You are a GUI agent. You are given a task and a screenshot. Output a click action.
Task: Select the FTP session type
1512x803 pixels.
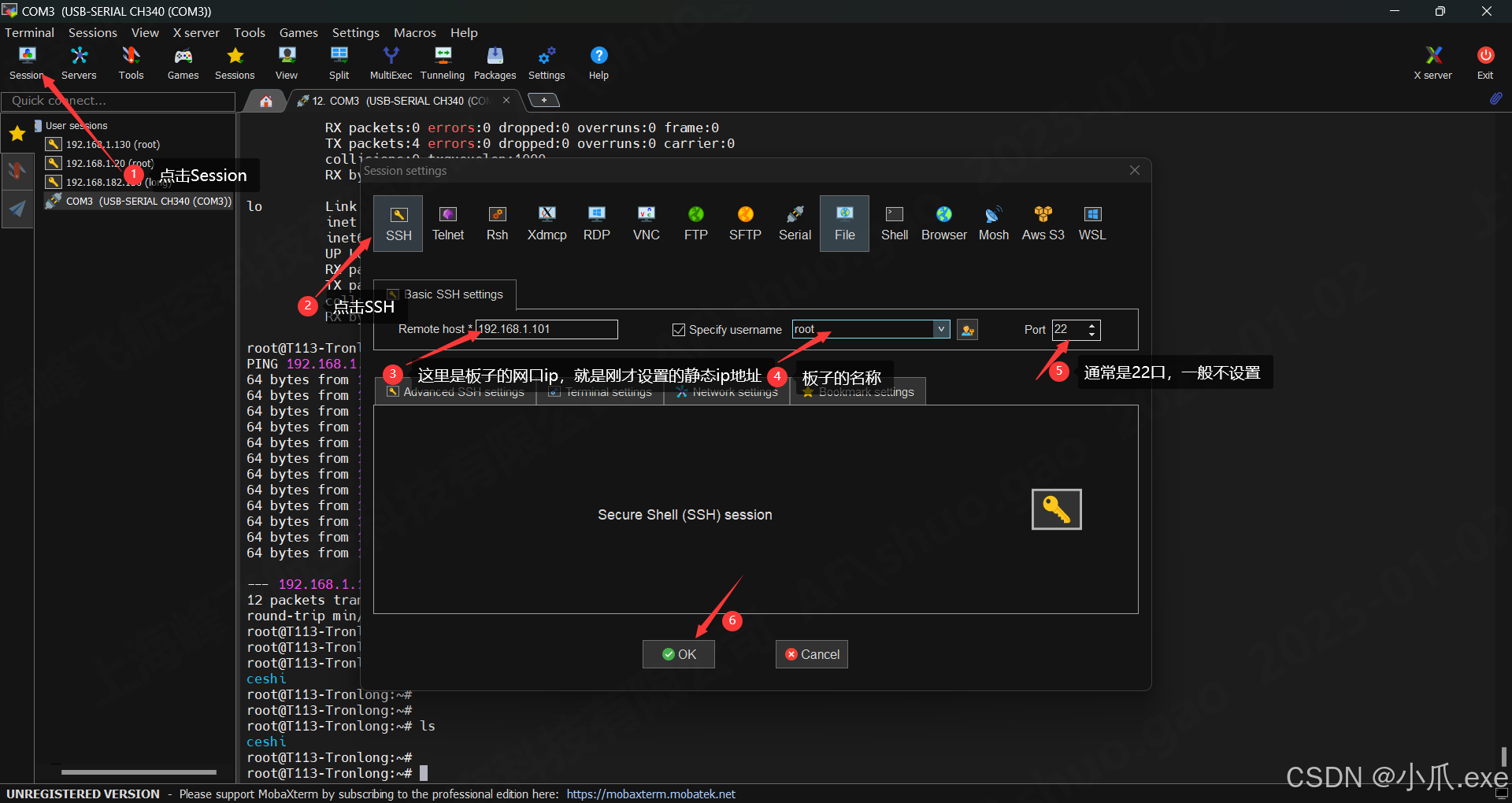pos(696,224)
